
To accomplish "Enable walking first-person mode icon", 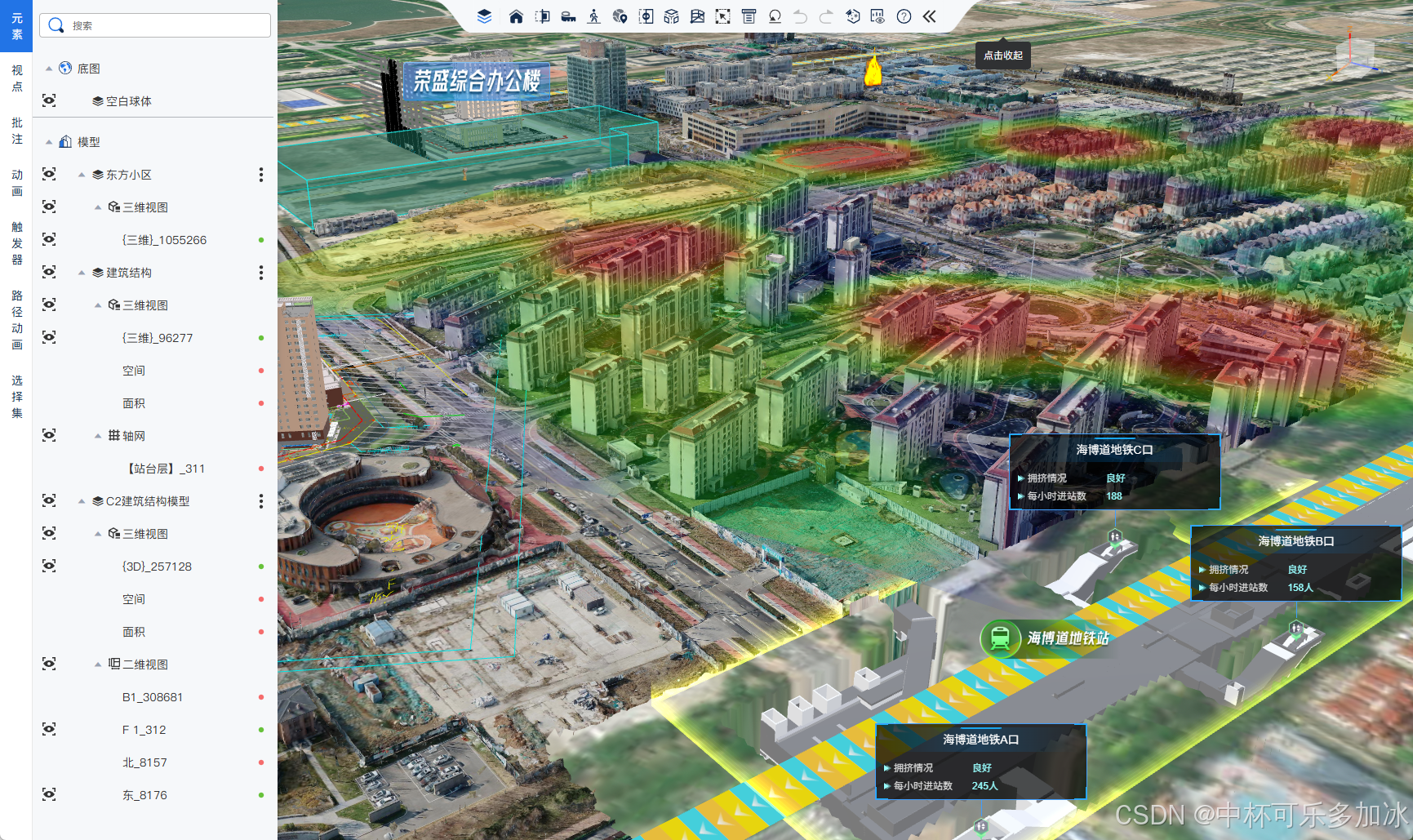I will pyautogui.click(x=593, y=16).
